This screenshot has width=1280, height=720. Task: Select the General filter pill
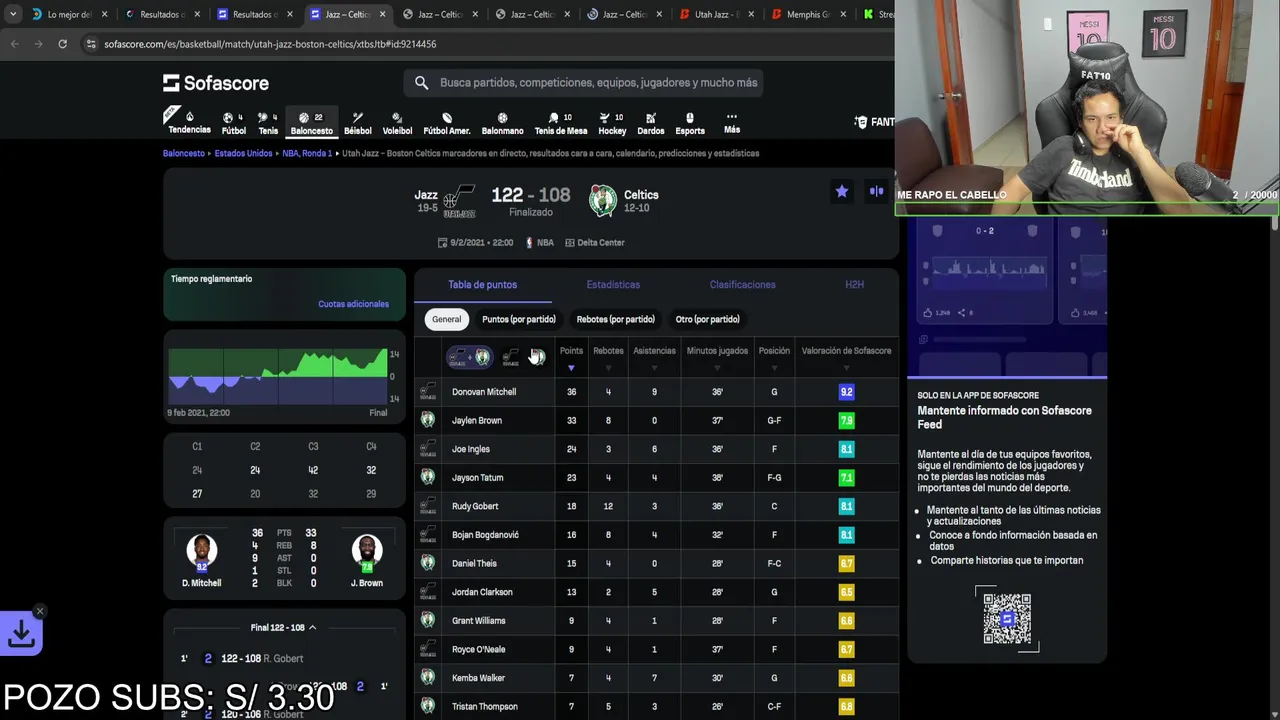446,319
